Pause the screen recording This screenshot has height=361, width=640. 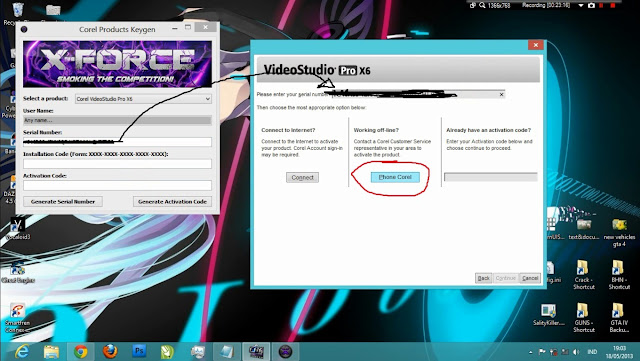[601, 5]
